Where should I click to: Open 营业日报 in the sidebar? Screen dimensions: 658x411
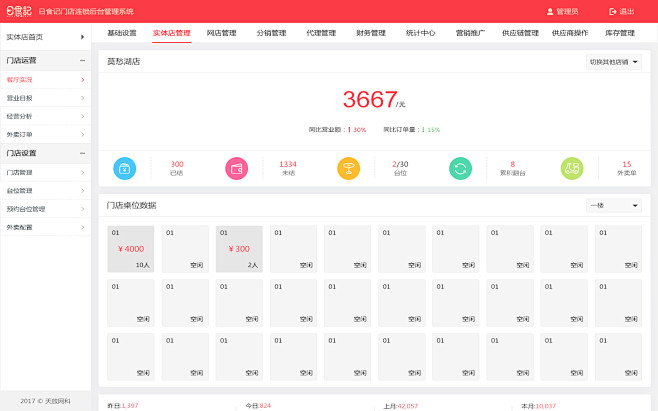point(45,98)
